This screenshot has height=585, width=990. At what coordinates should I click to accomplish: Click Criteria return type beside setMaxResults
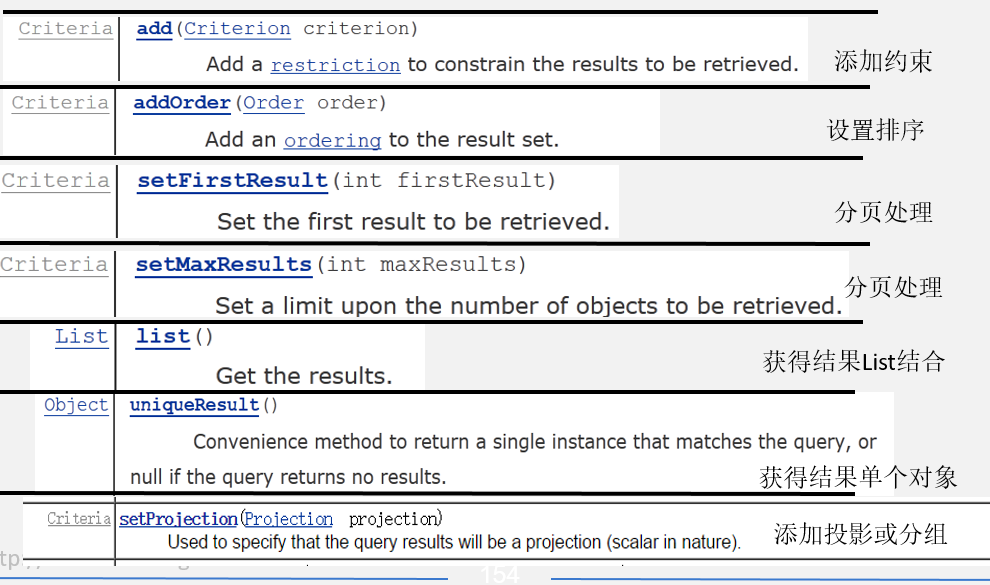click(54, 265)
